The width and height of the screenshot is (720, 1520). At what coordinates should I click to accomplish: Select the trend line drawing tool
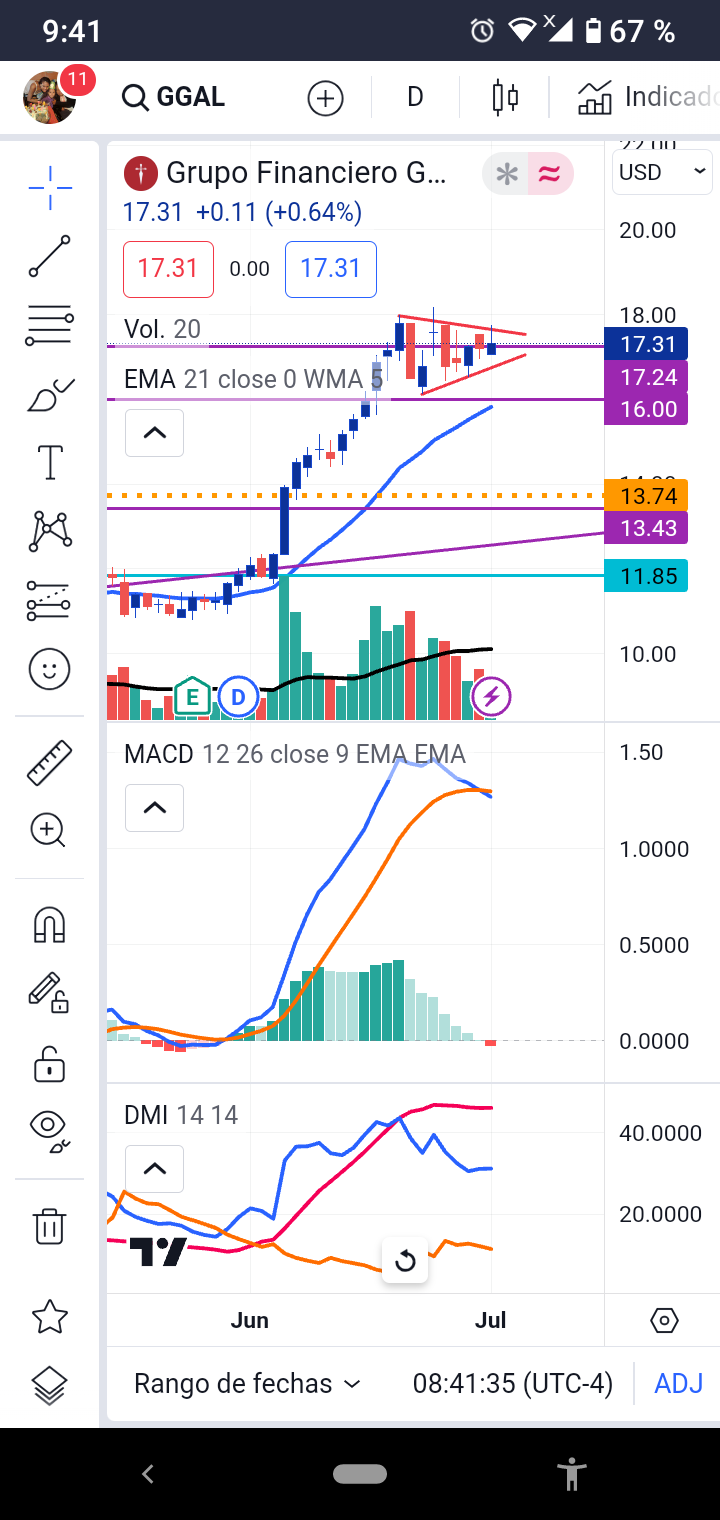coord(49,256)
